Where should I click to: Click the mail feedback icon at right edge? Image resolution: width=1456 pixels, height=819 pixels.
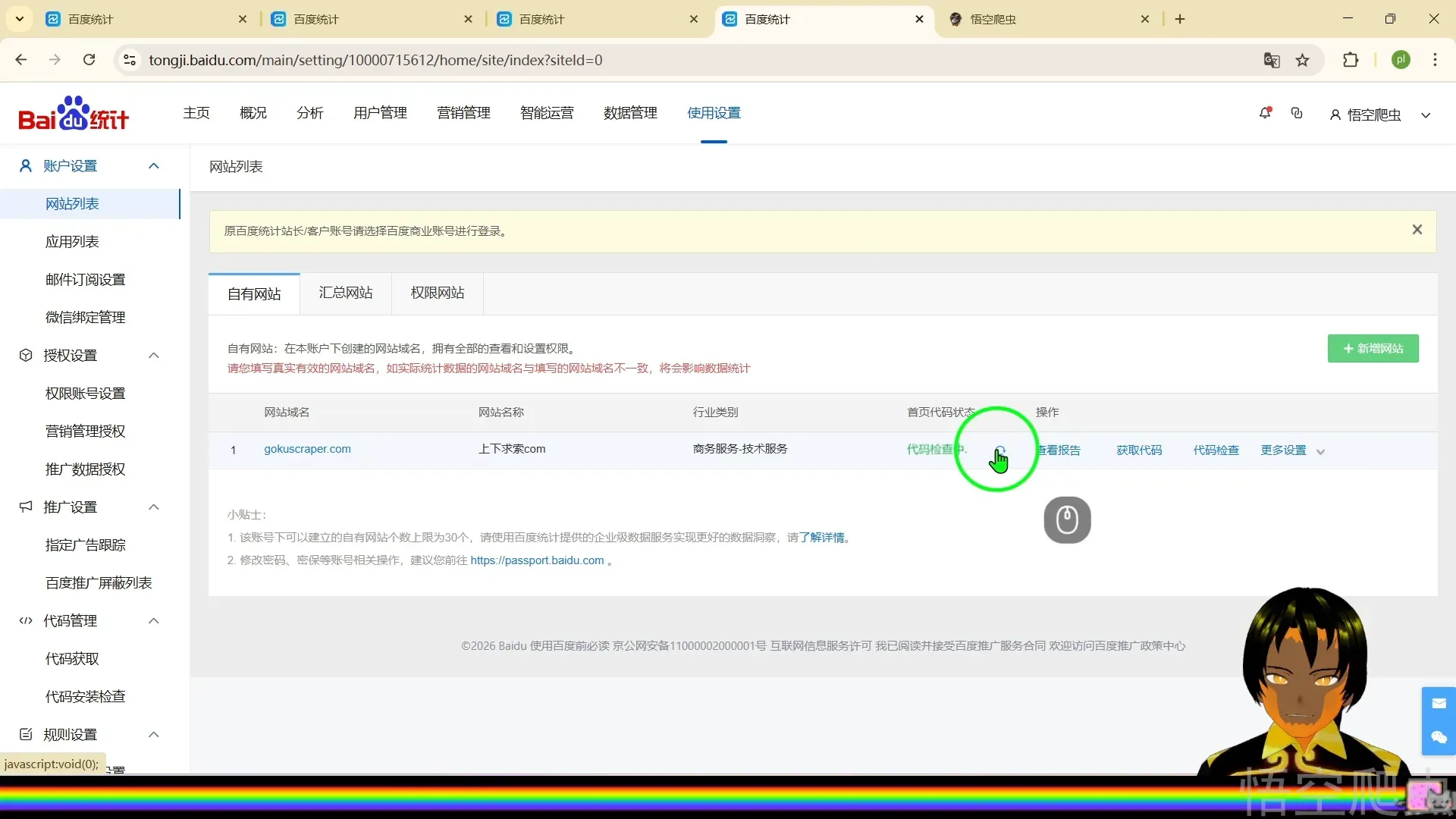coord(1439,704)
